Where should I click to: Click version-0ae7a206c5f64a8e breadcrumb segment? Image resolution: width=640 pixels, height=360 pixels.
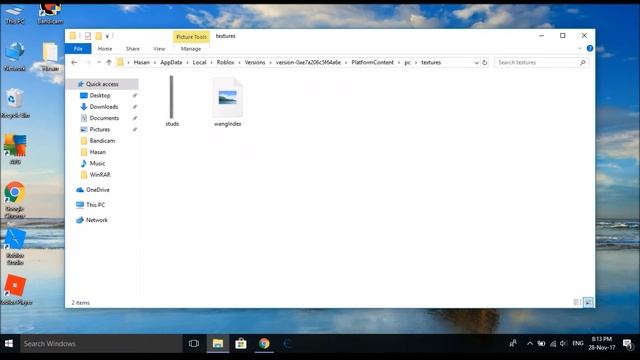tap(308, 62)
